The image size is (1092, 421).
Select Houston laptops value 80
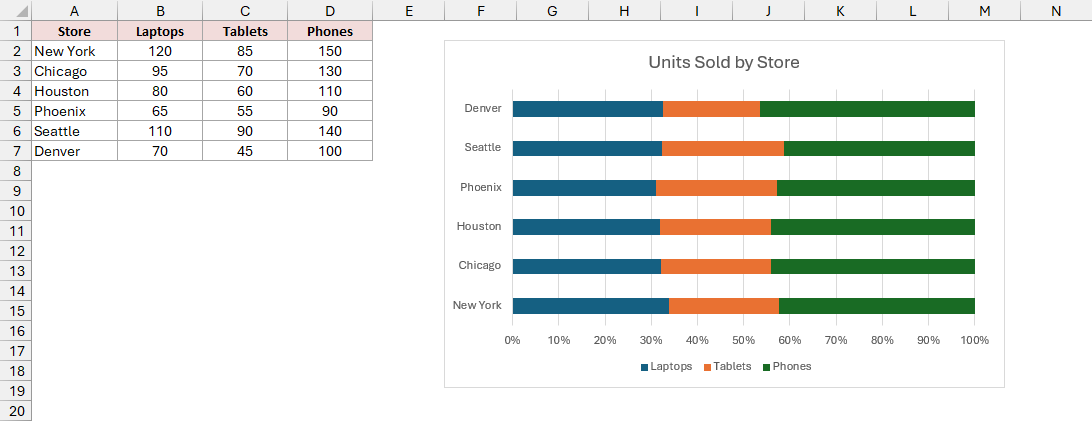click(x=160, y=91)
